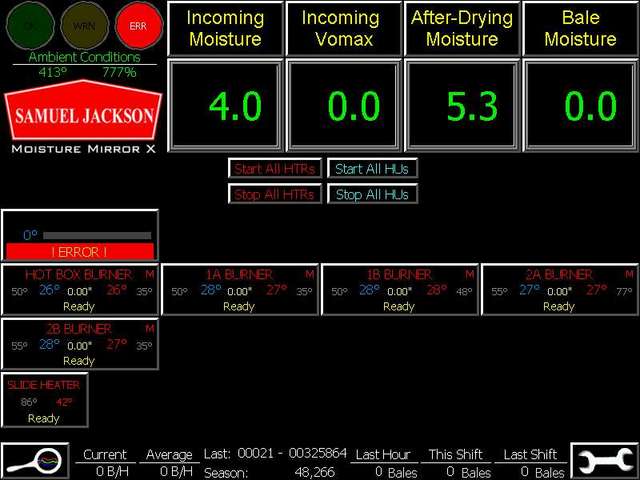
Task: Open the magnifying glass inspection icon
Action: point(35,461)
